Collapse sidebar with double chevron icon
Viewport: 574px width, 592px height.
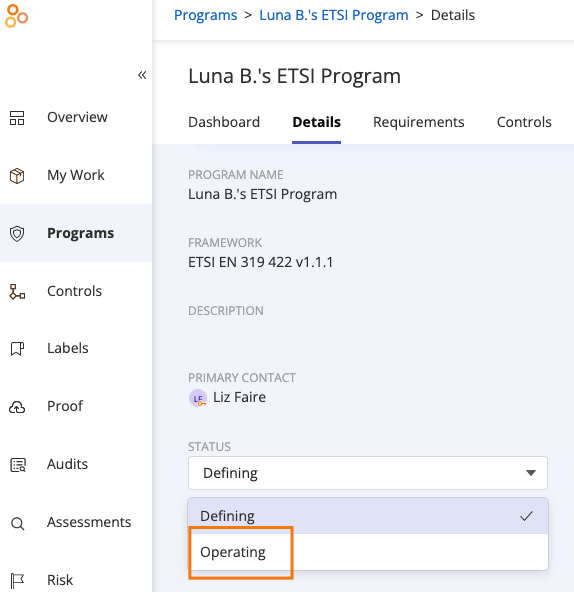(x=142, y=75)
